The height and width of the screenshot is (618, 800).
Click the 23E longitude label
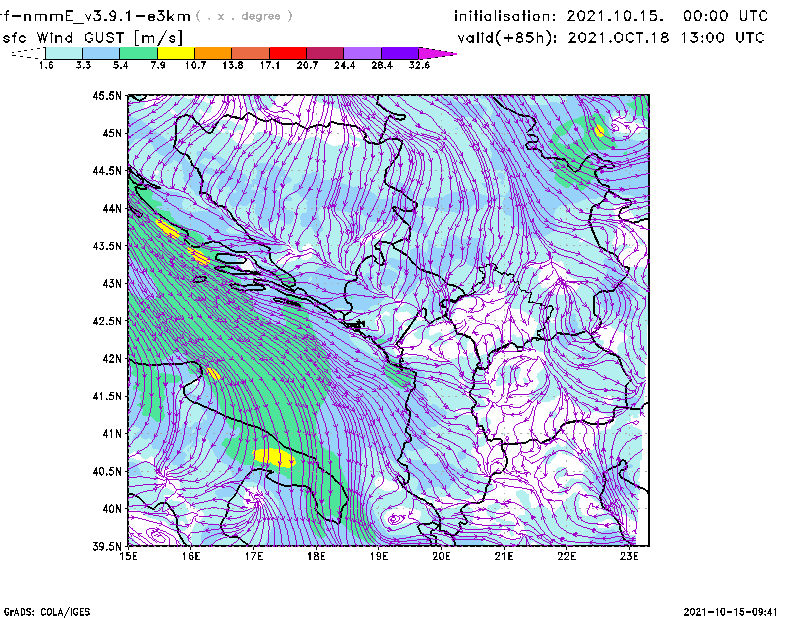click(629, 556)
